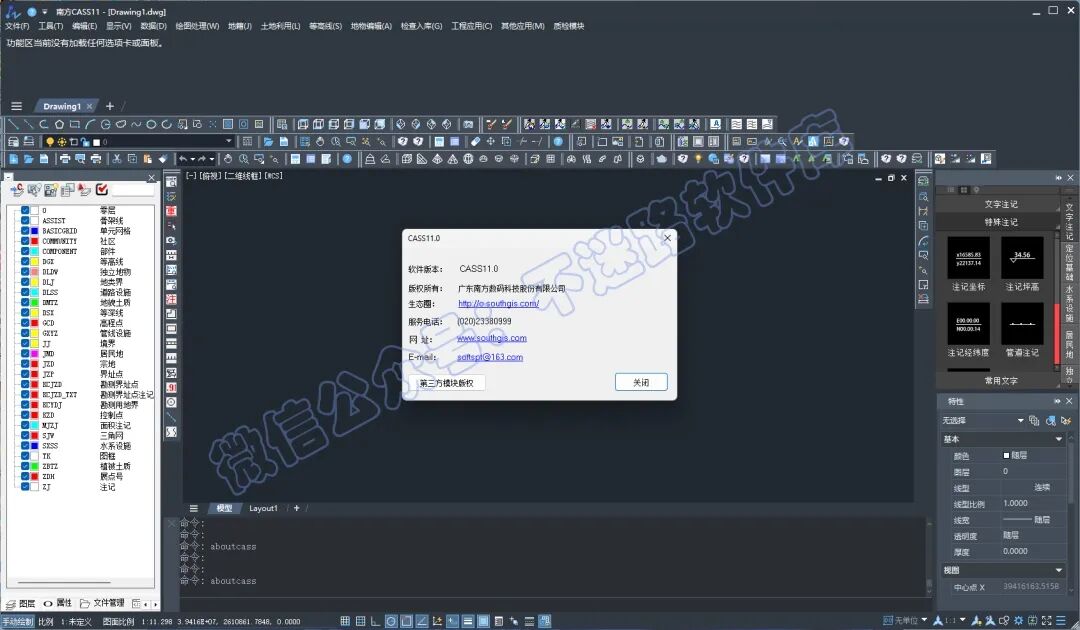Collapse the 视图 properties section

click(x=1059, y=570)
